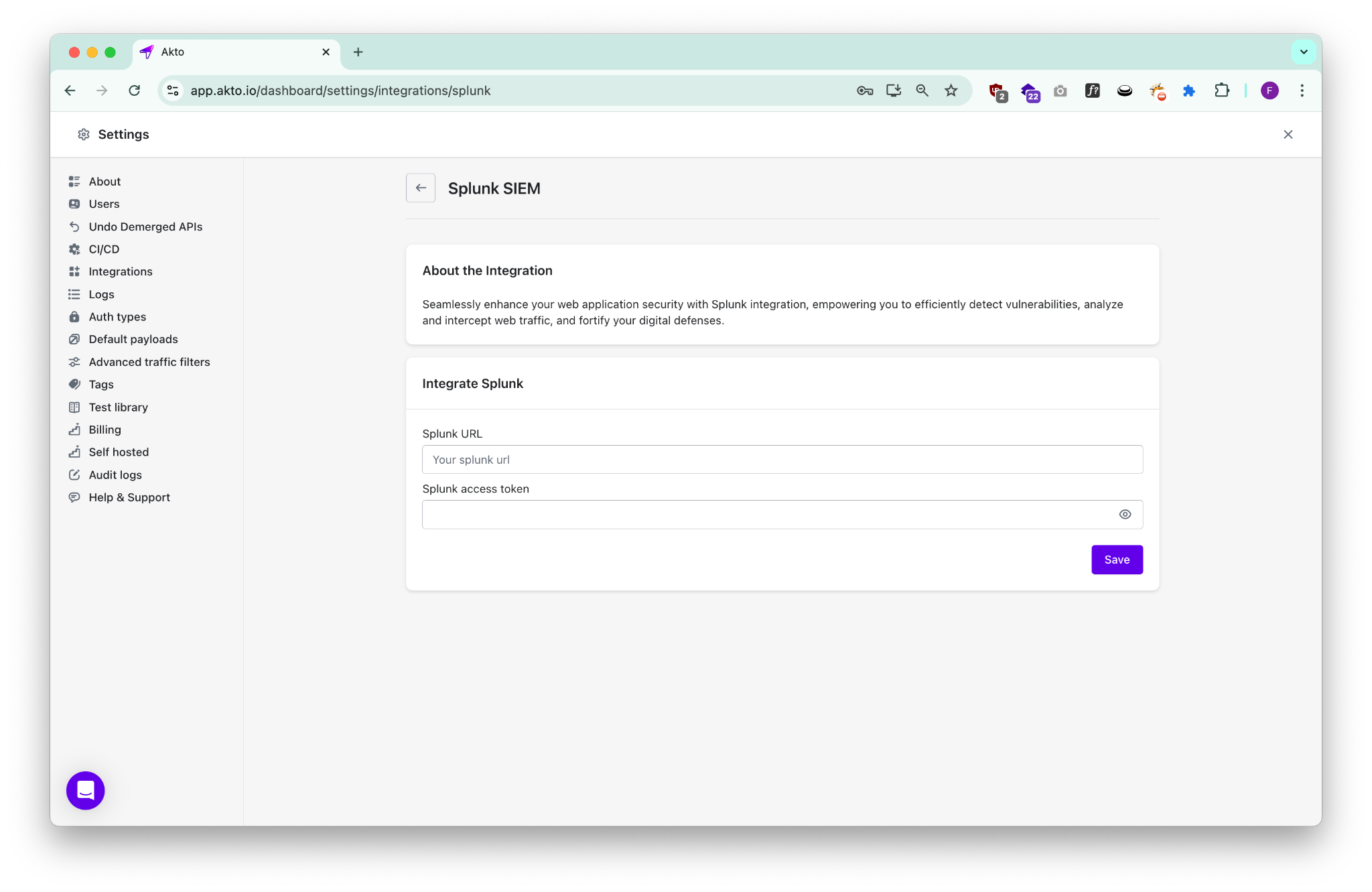Go to Test library settings
Image resolution: width=1372 pixels, height=892 pixels.
pos(118,407)
